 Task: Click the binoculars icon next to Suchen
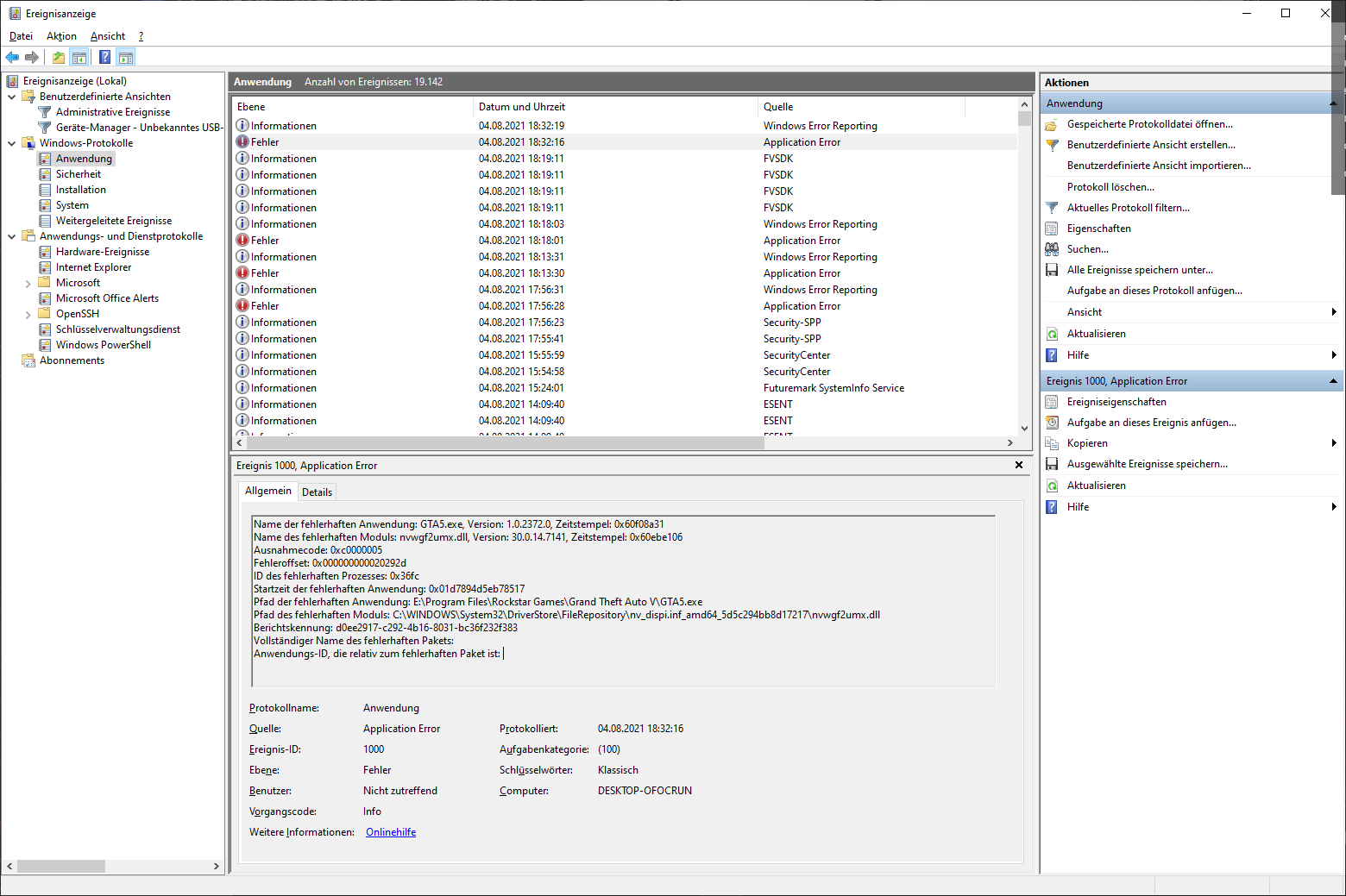(x=1052, y=249)
